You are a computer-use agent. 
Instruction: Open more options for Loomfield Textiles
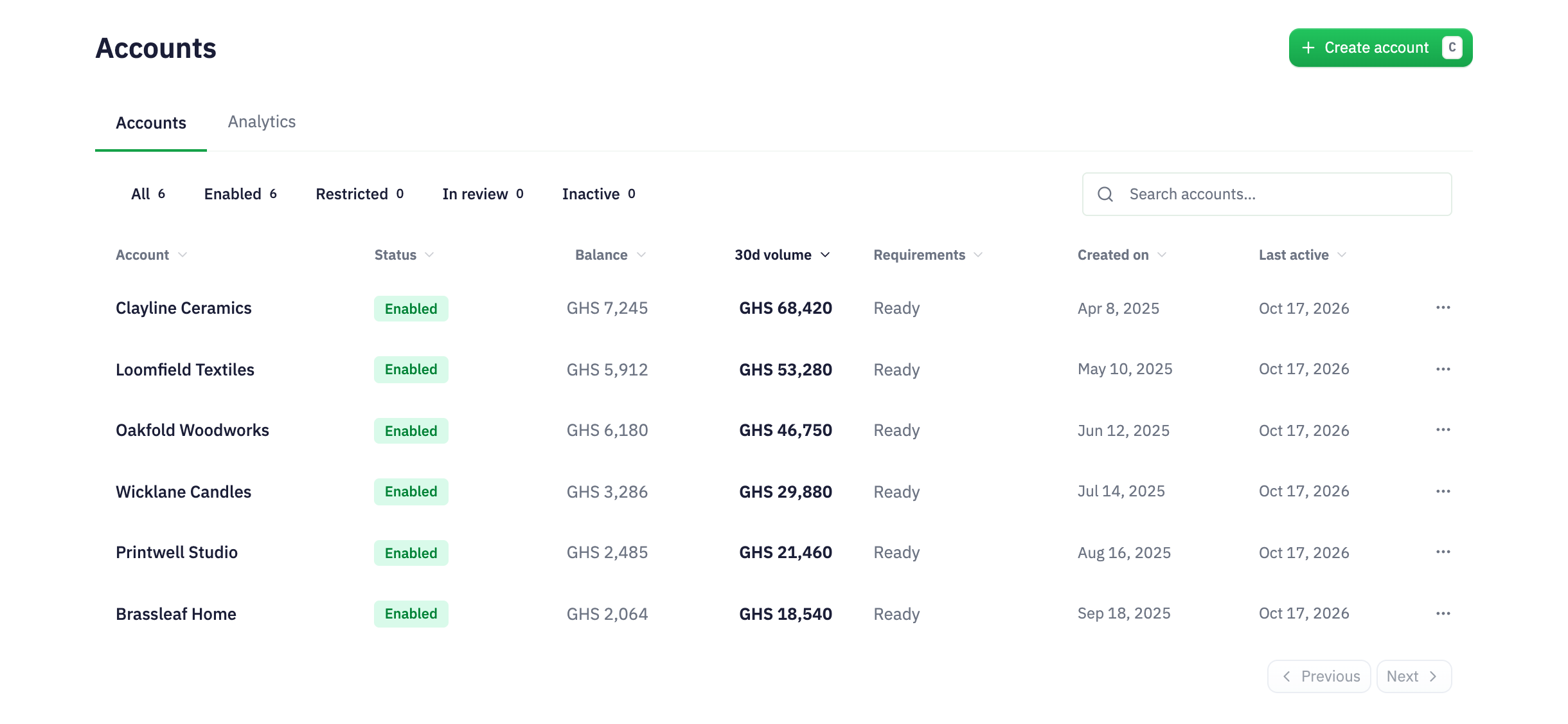click(x=1443, y=369)
